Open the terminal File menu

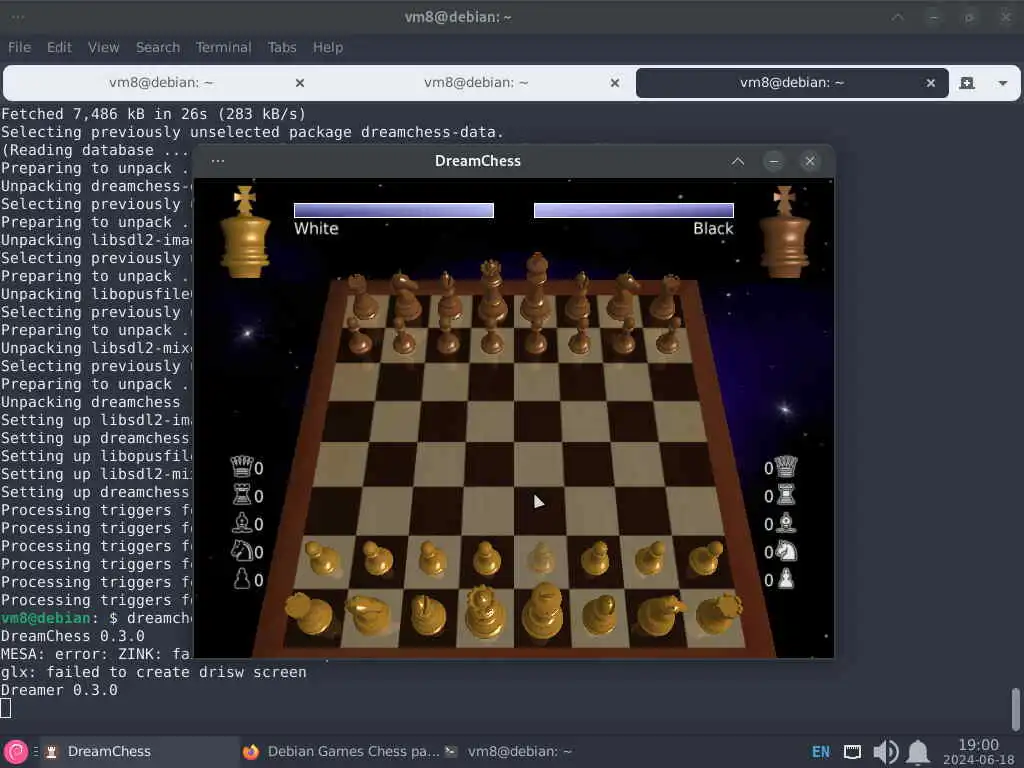[x=19, y=47]
